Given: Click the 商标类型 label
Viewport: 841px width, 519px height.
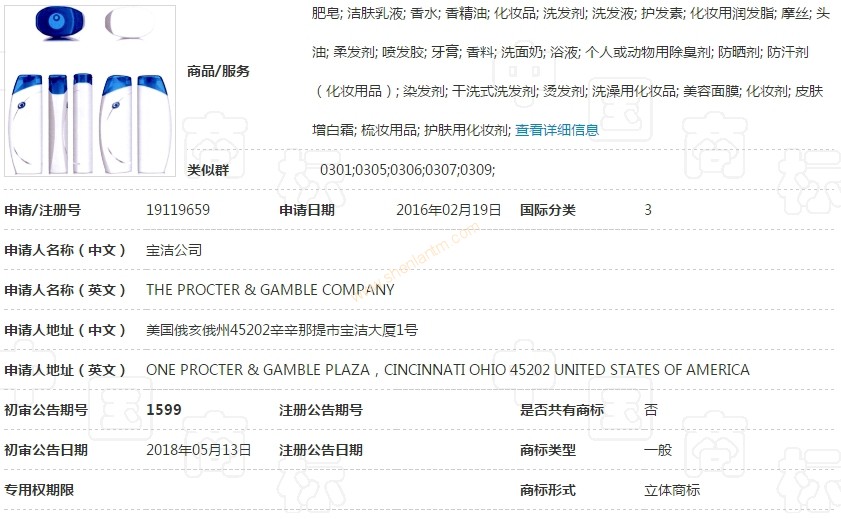Looking at the screenshot, I should 548,449.
